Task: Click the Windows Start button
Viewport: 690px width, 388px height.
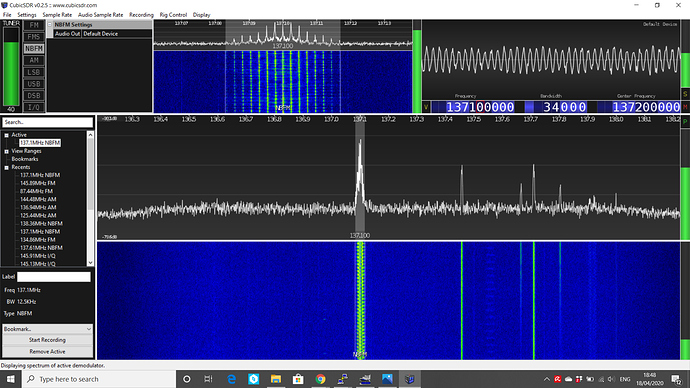Action: coord(10,379)
